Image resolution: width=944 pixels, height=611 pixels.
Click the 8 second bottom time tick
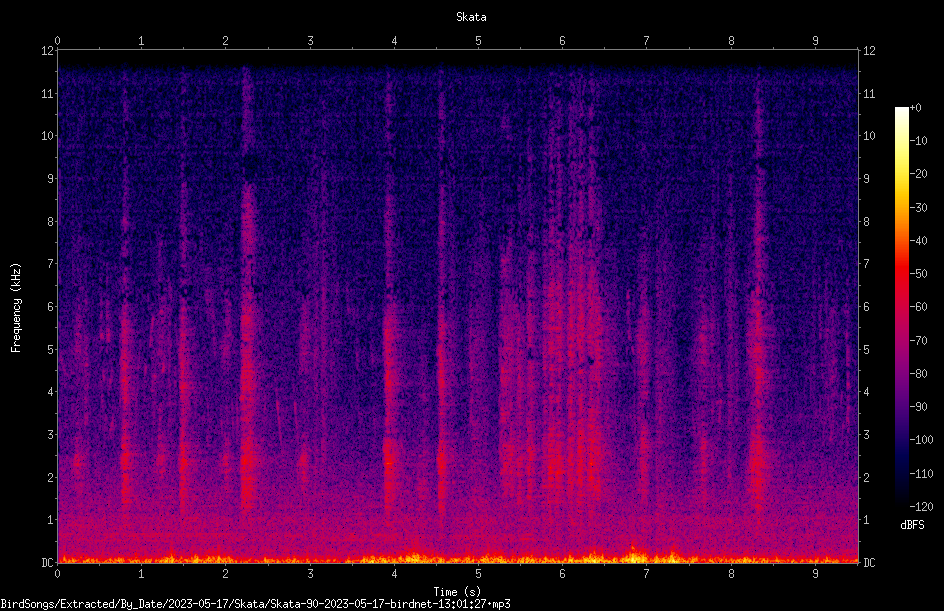pos(731,574)
